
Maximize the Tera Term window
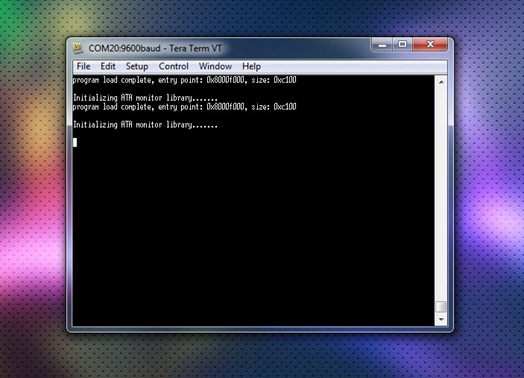(x=403, y=44)
